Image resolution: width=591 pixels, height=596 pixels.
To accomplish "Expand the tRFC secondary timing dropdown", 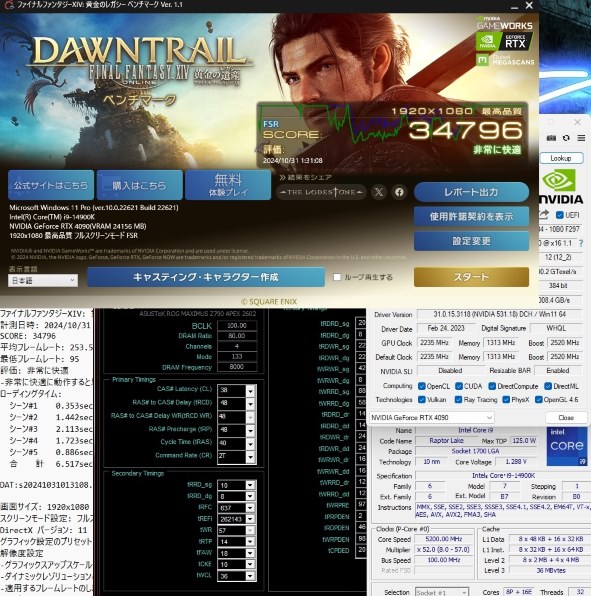I will pos(250,508).
